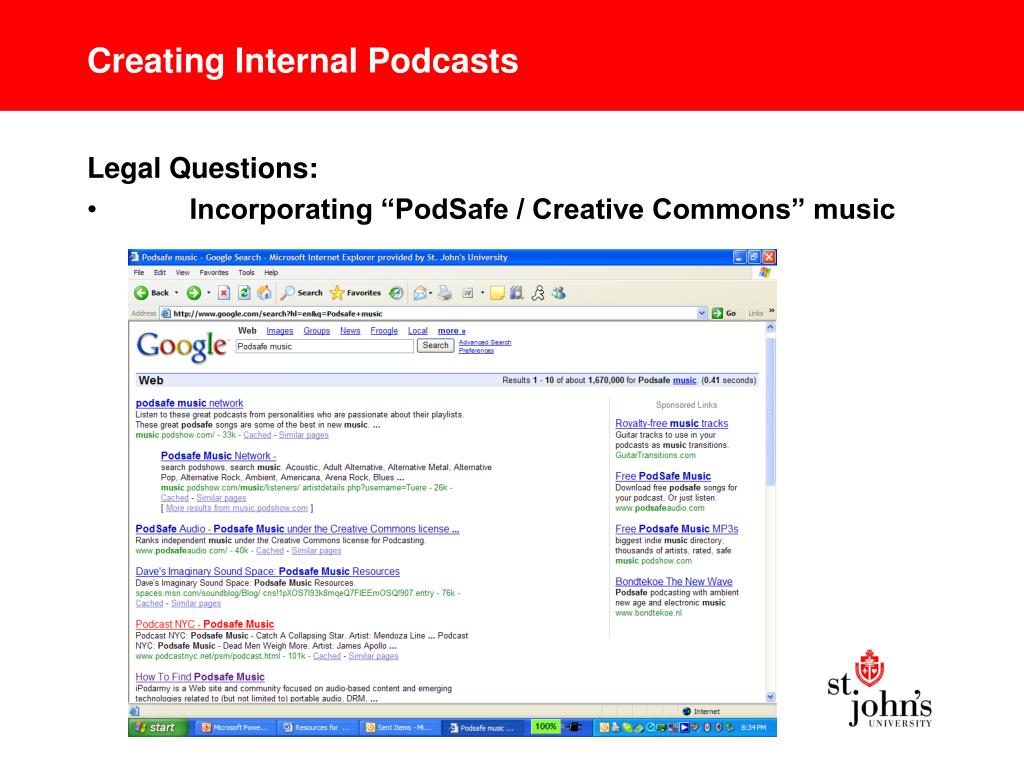Switch to 'Sent Items' taskbar item
This screenshot has height=768, width=1024.
(398, 728)
